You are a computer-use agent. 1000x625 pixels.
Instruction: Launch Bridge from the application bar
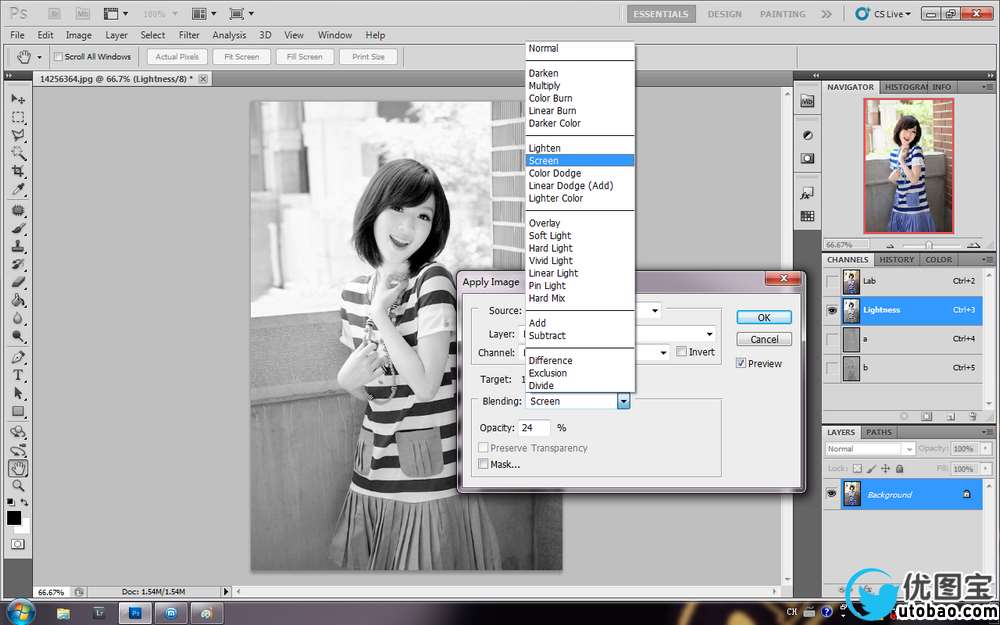point(54,13)
